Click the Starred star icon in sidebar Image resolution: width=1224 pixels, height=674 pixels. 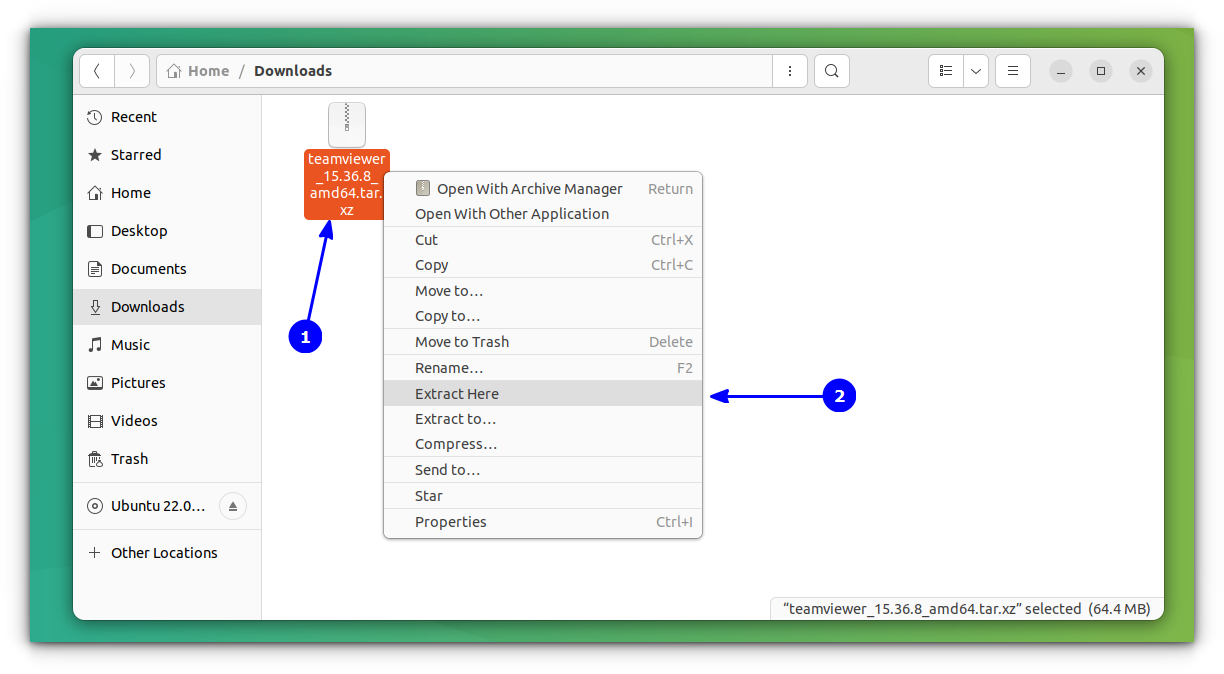click(x=95, y=155)
